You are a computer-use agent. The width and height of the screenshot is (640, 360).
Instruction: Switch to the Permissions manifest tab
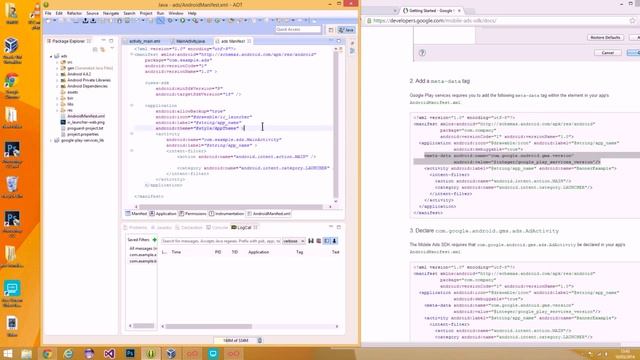coord(193,213)
